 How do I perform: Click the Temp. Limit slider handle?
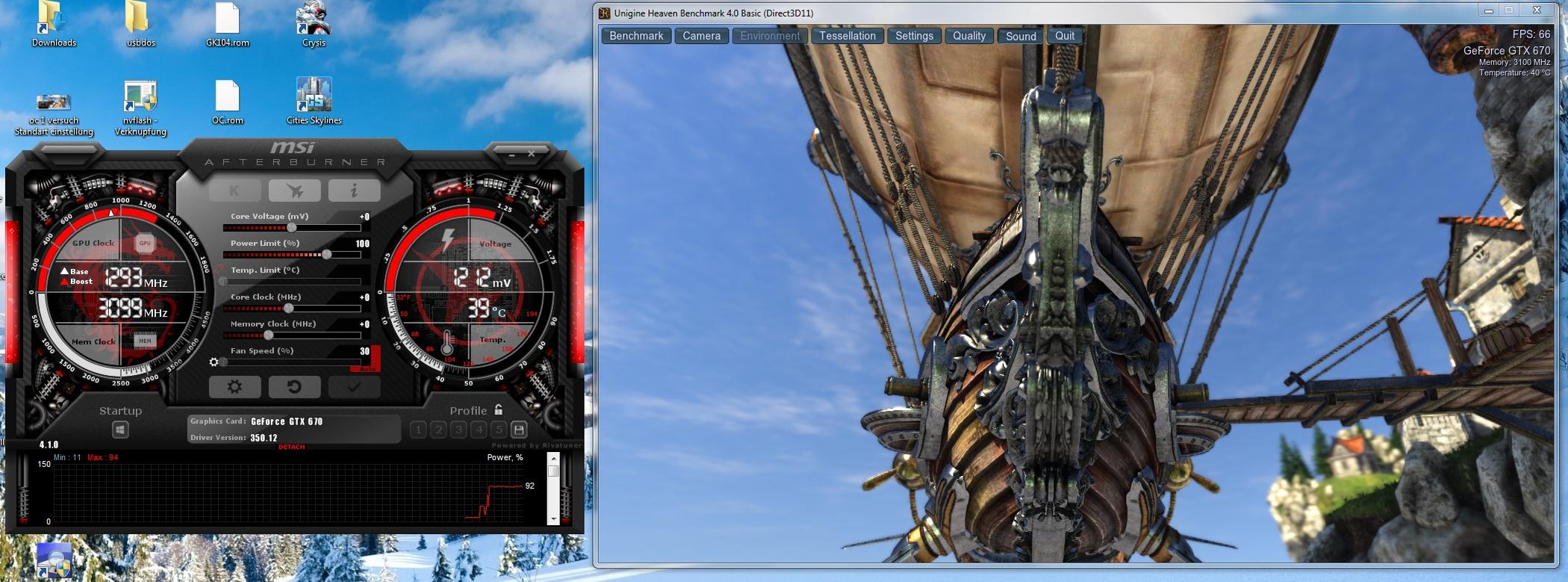coord(223,281)
